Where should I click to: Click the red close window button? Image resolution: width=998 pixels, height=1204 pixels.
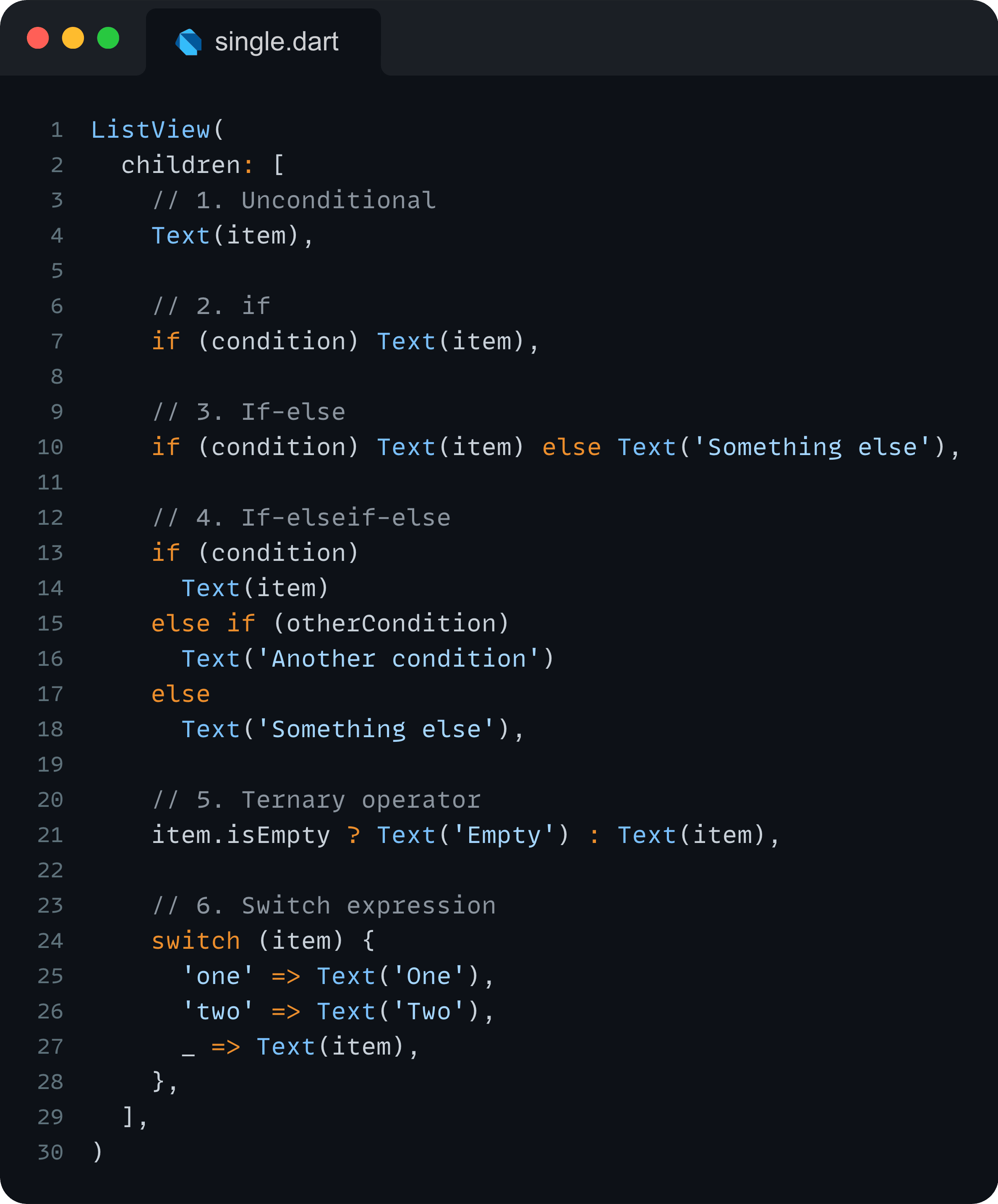click(38, 39)
